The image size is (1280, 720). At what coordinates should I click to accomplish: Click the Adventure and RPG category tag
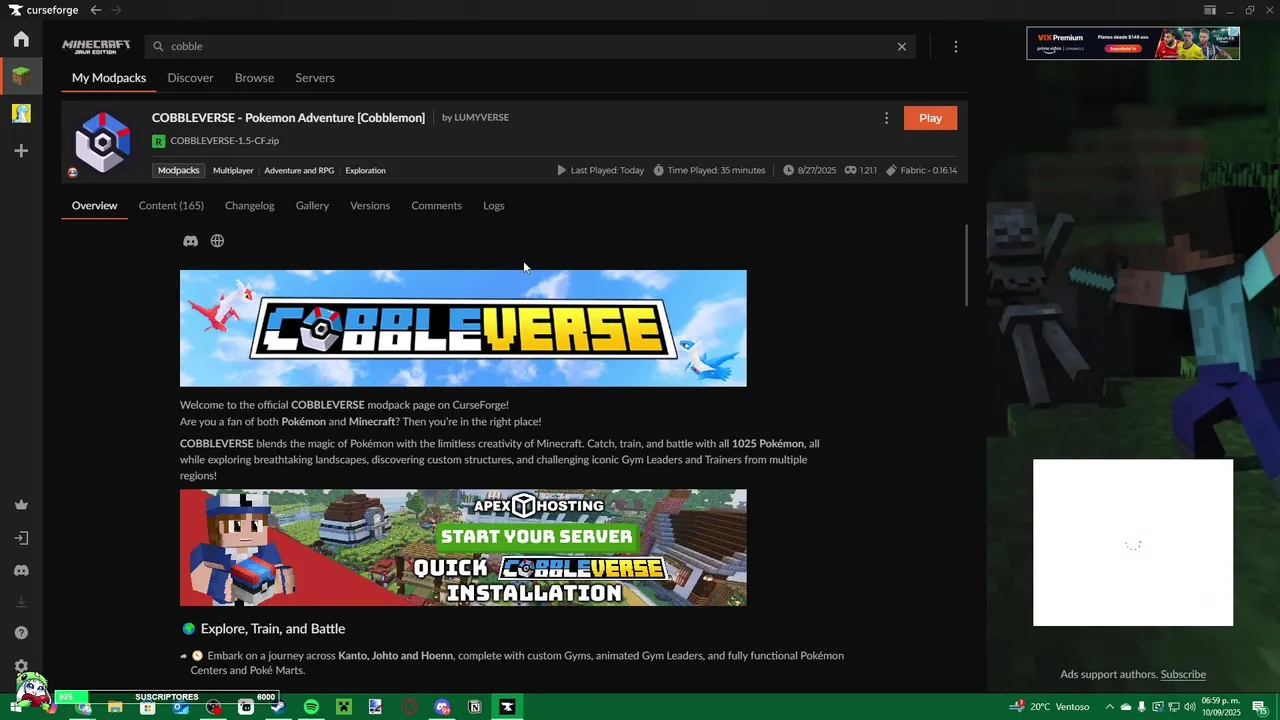click(x=299, y=171)
